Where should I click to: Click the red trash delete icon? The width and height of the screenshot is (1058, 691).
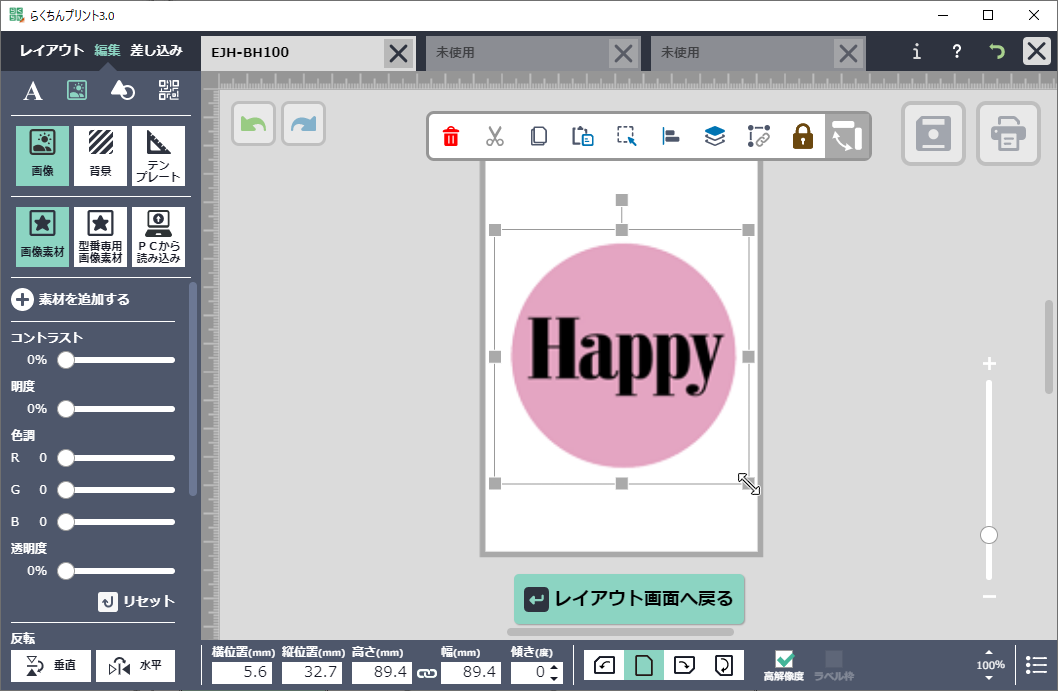(451, 137)
